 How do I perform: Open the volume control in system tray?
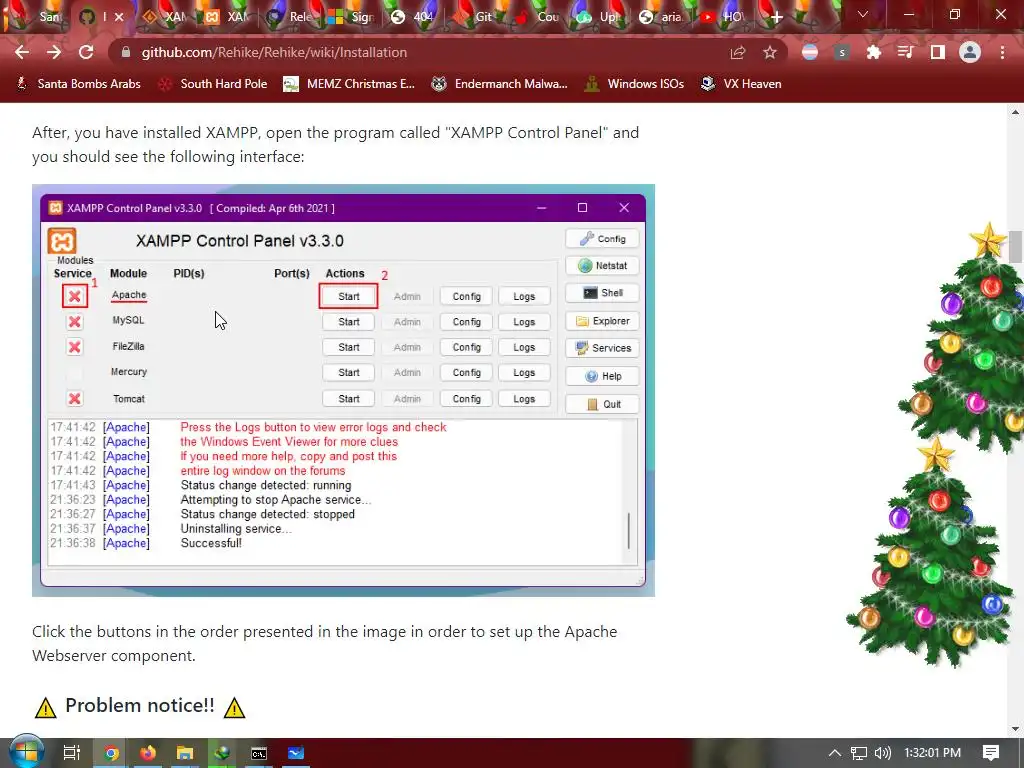[x=882, y=753]
